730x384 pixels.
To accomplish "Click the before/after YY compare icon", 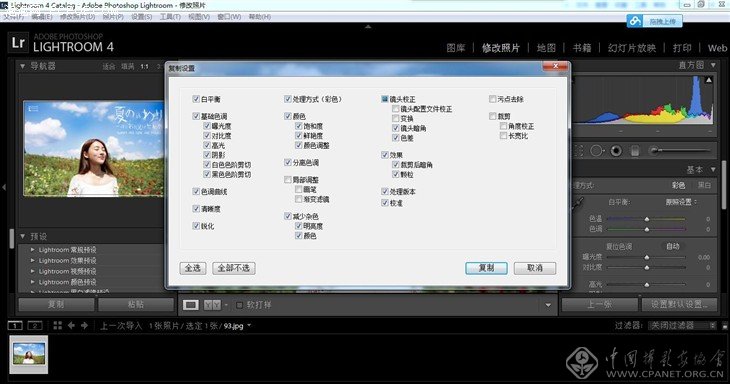I will pyautogui.click(x=212, y=305).
